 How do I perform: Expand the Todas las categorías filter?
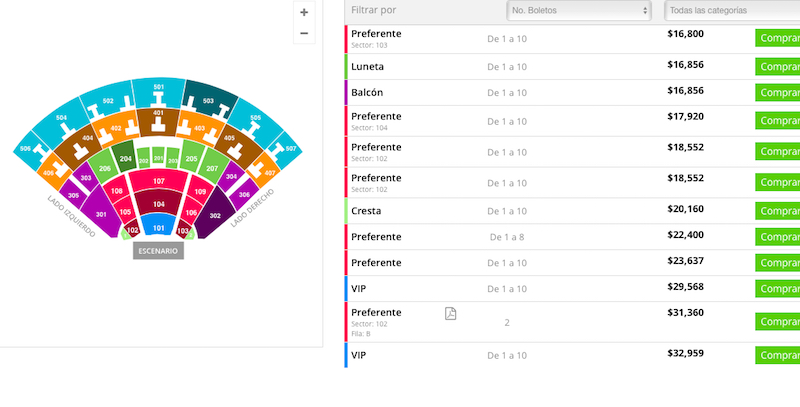pyautogui.click(x=730, y=10)
